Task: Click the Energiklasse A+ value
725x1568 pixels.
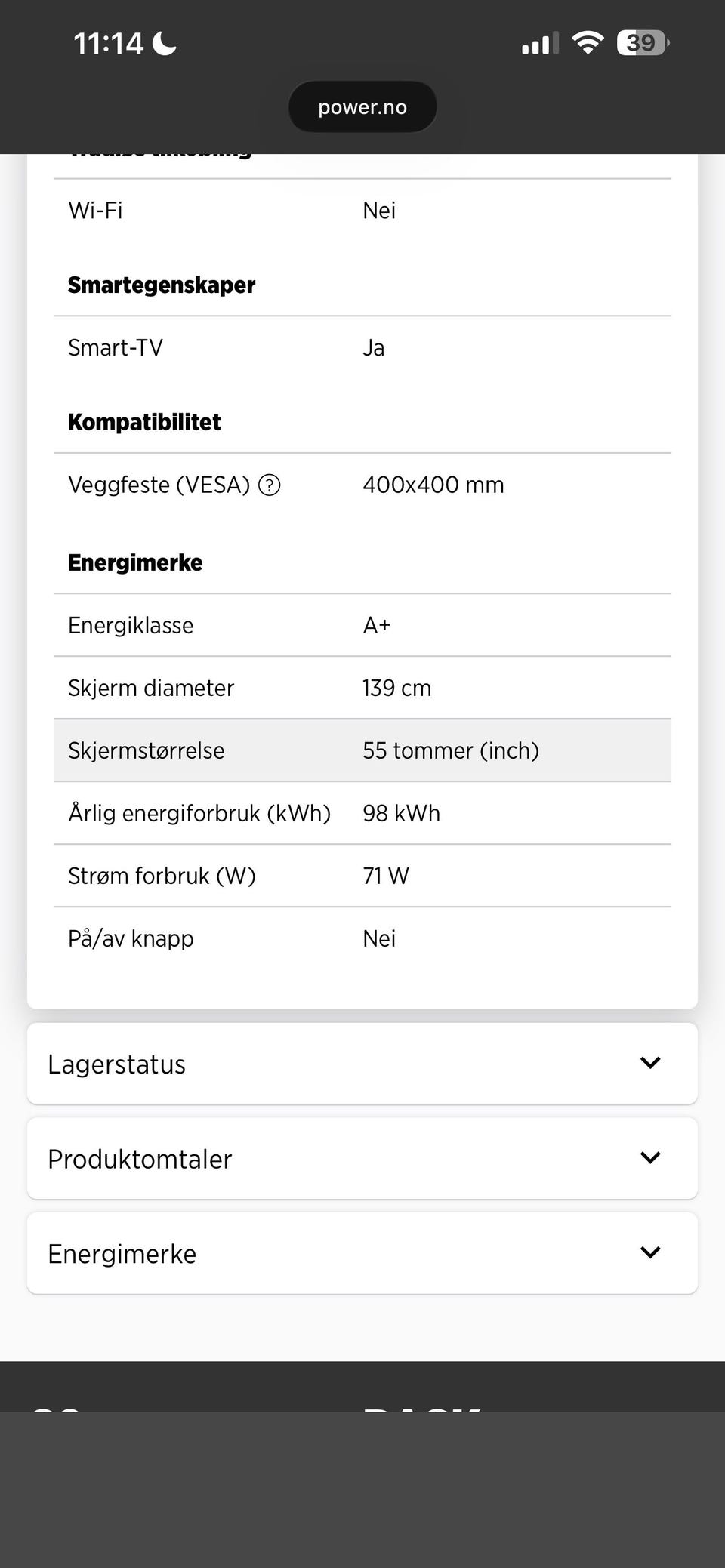Action: pyautogui.click(x=377, y=625)
